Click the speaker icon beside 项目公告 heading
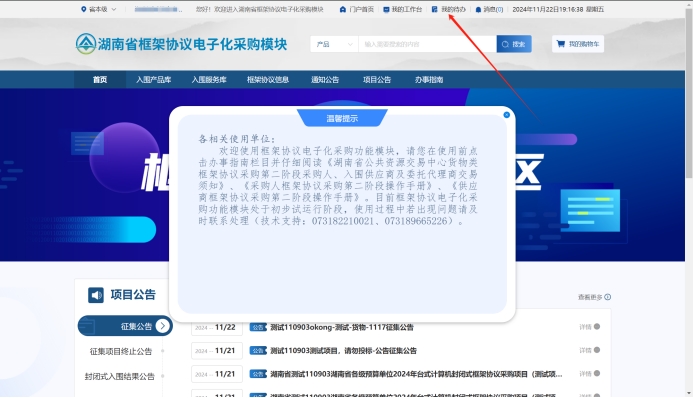The image size is (693, 398). [x=96, y=295]
